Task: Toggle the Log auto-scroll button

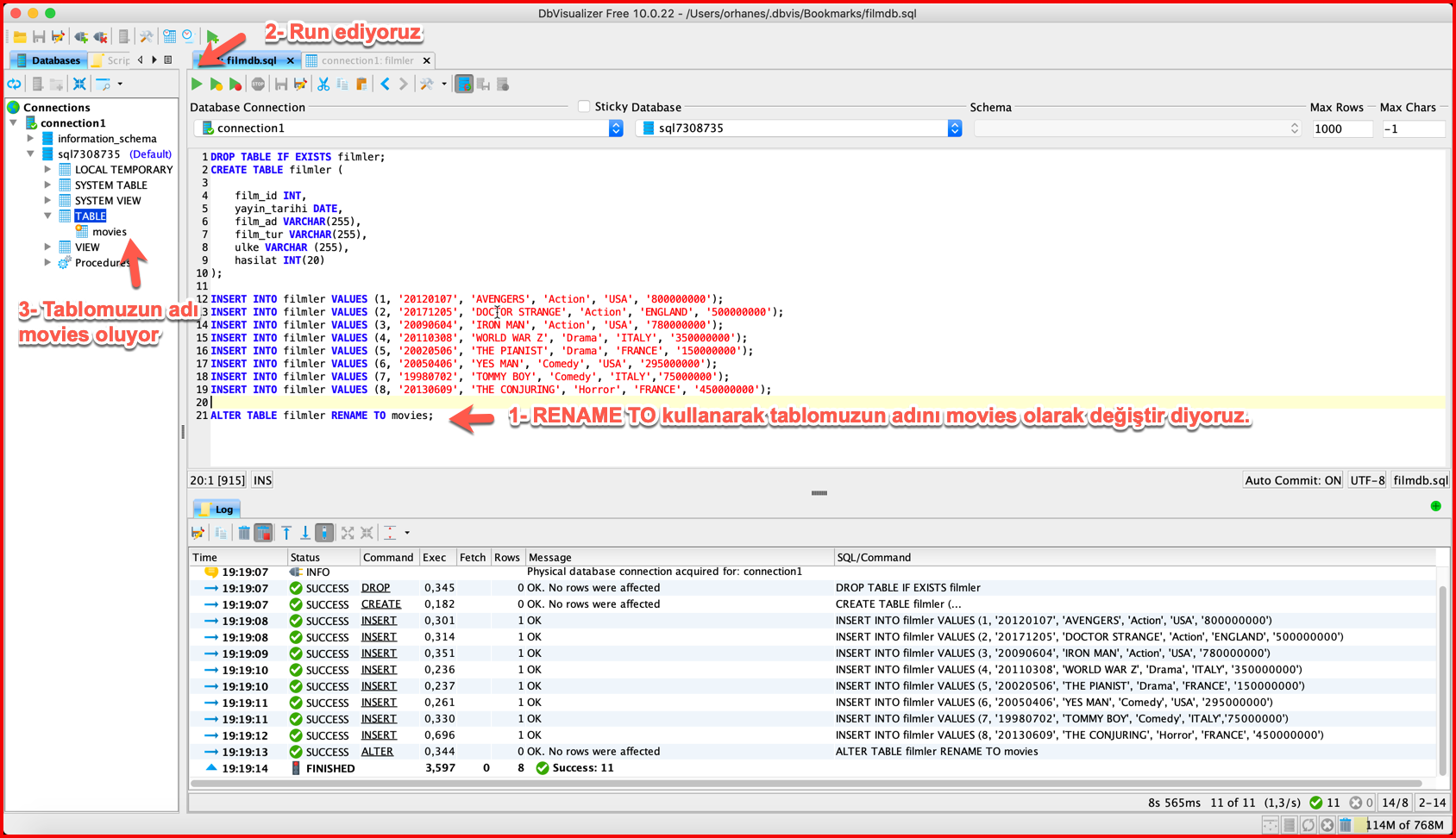Action: pos(324,533)
